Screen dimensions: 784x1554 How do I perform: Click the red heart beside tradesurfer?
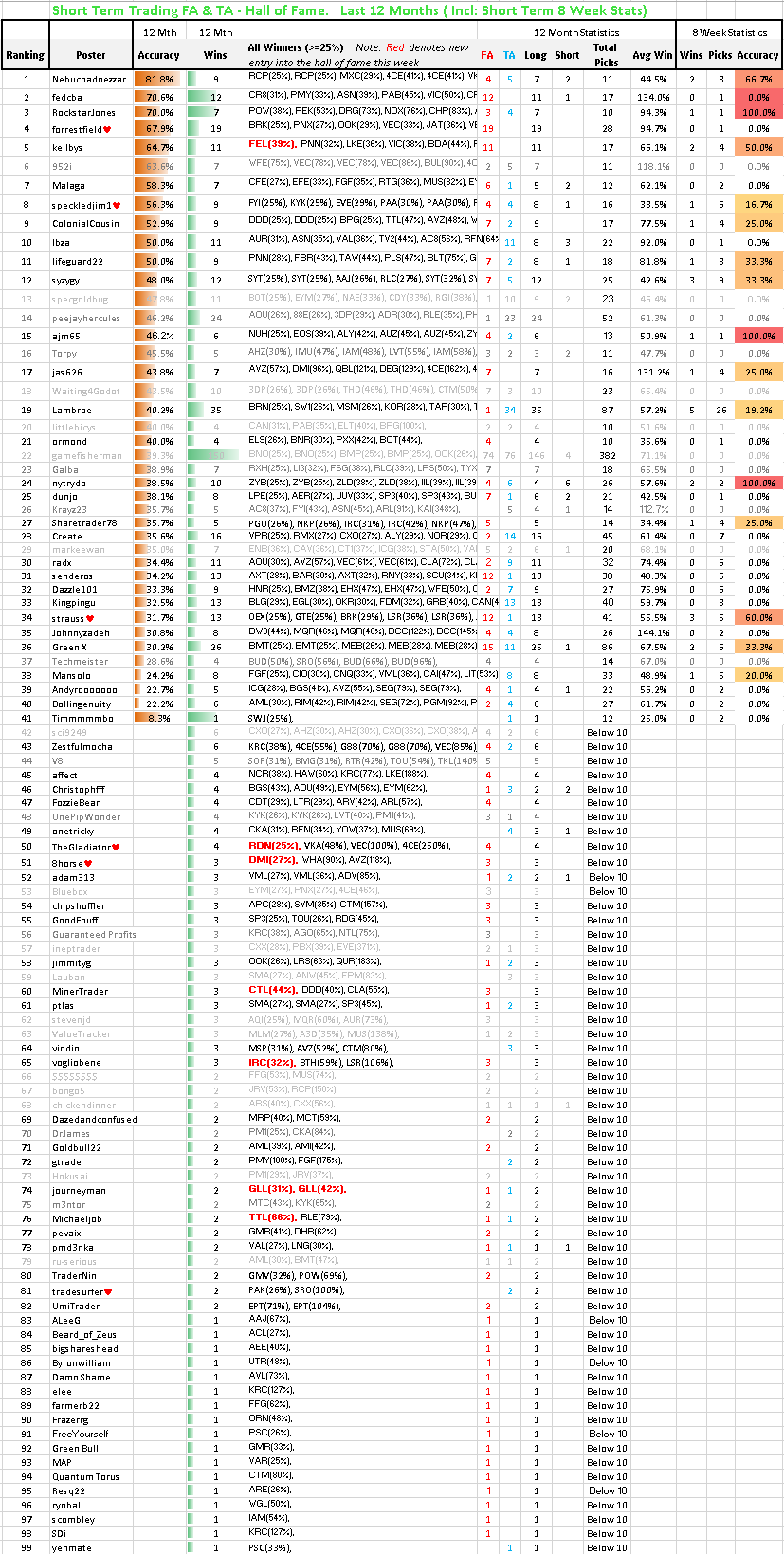[108, 1291]
